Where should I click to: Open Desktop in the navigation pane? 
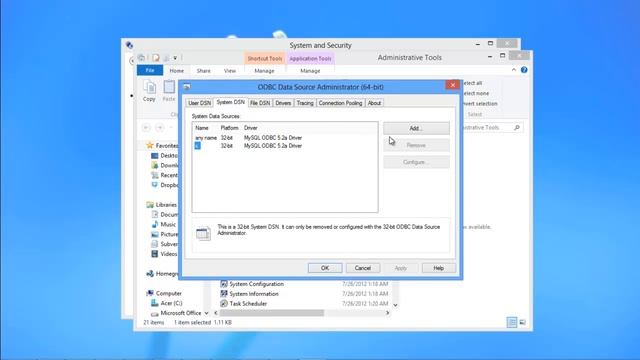point(164,156)
